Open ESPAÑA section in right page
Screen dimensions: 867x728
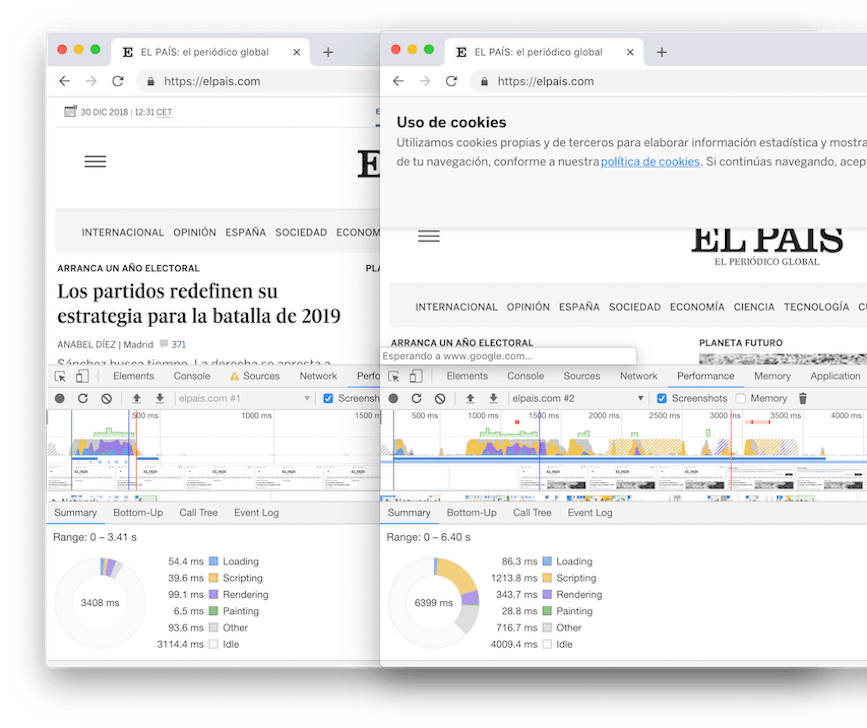tap(579, 307)
